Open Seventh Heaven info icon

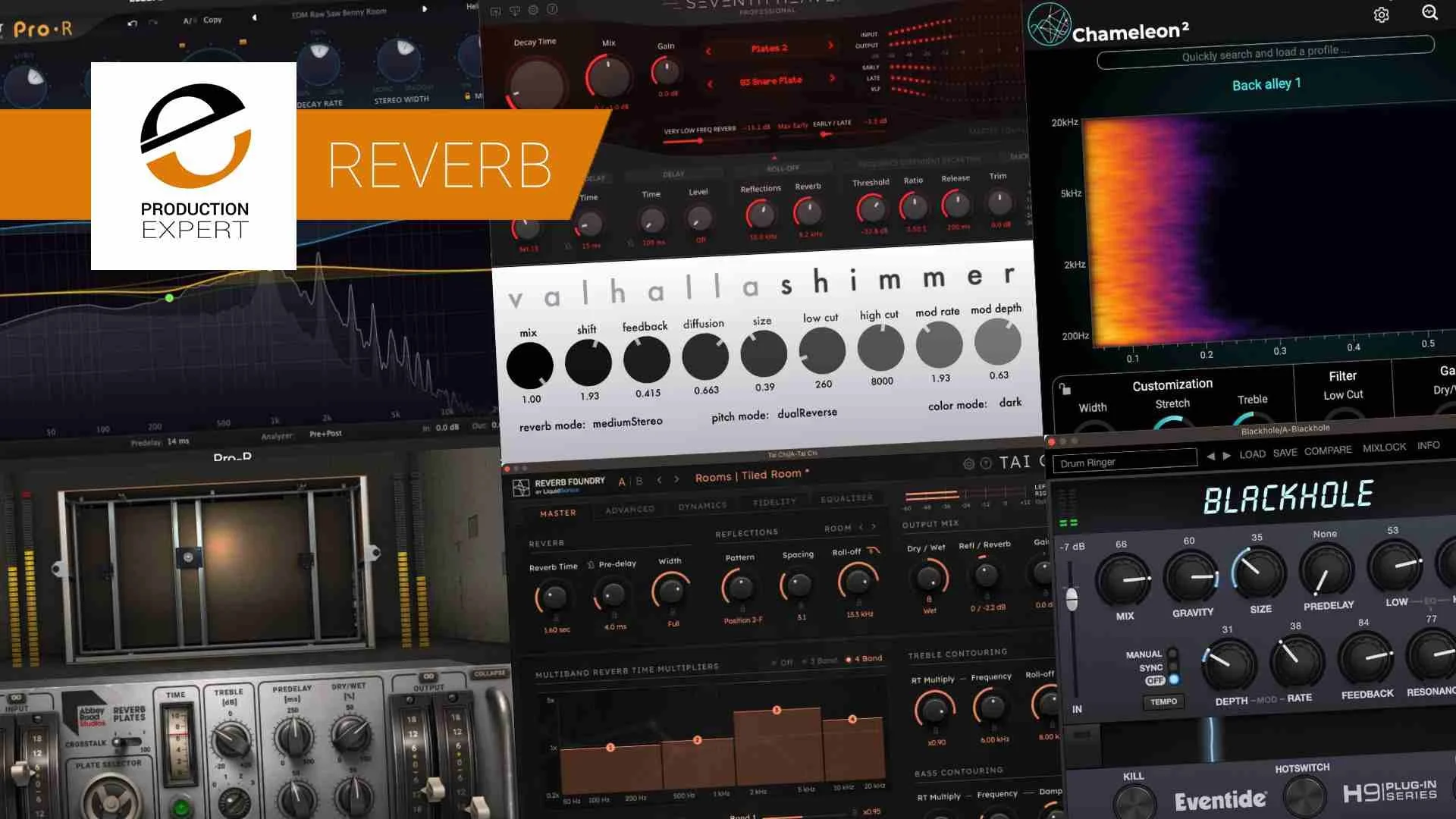(552, 10)
